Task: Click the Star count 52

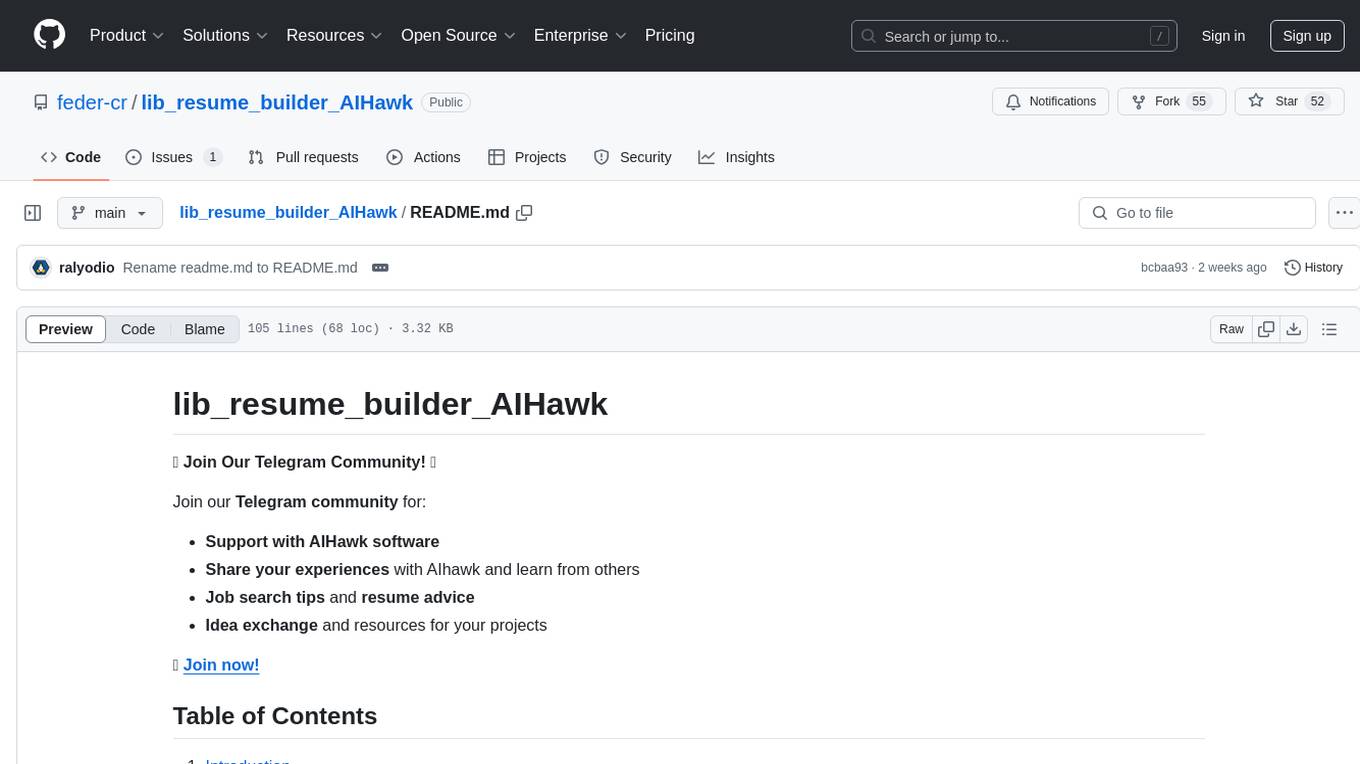Action: (x=1317, y=102)
